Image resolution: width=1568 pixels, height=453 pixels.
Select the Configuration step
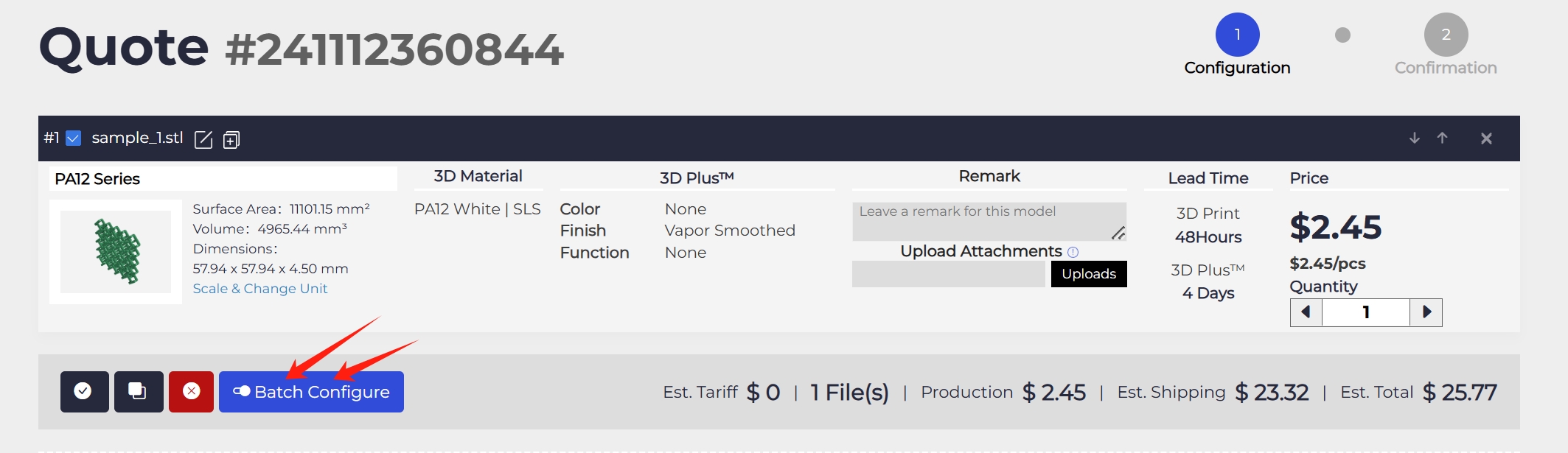[x=1237, y=35]
